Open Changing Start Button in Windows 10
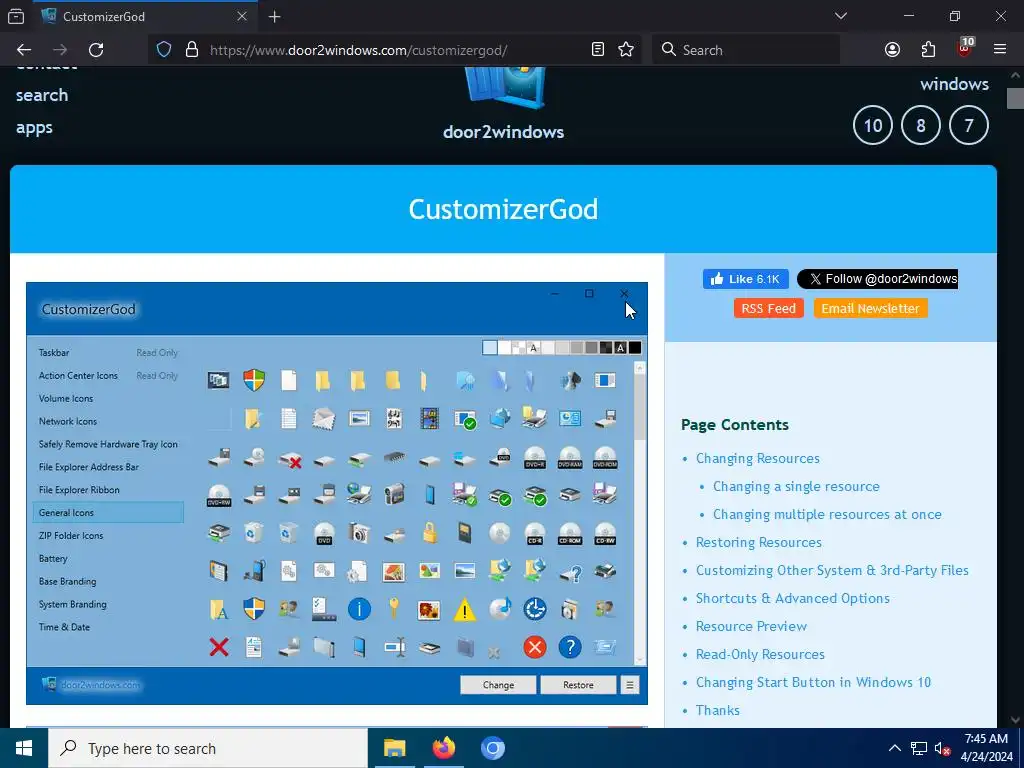This screenshot has height=768, width=1024. click(x=814, y=683)
